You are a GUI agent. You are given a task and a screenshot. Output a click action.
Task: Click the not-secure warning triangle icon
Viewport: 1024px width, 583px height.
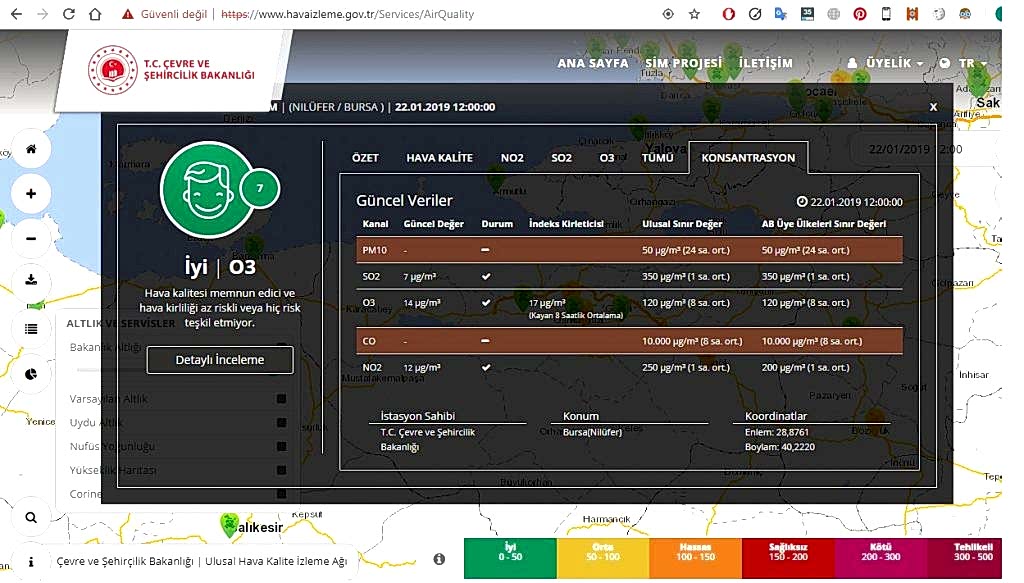pyautogui.click(x=128, y=14)
